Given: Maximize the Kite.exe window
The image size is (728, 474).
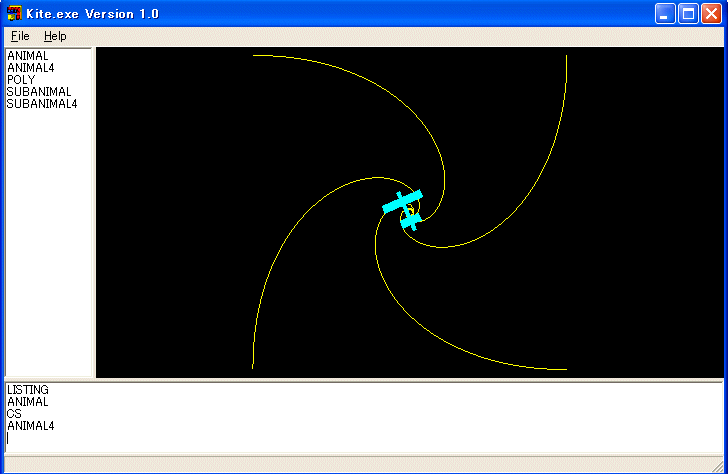Looking at the screenshot, I should pyautogui.click(x=688, y=13).
